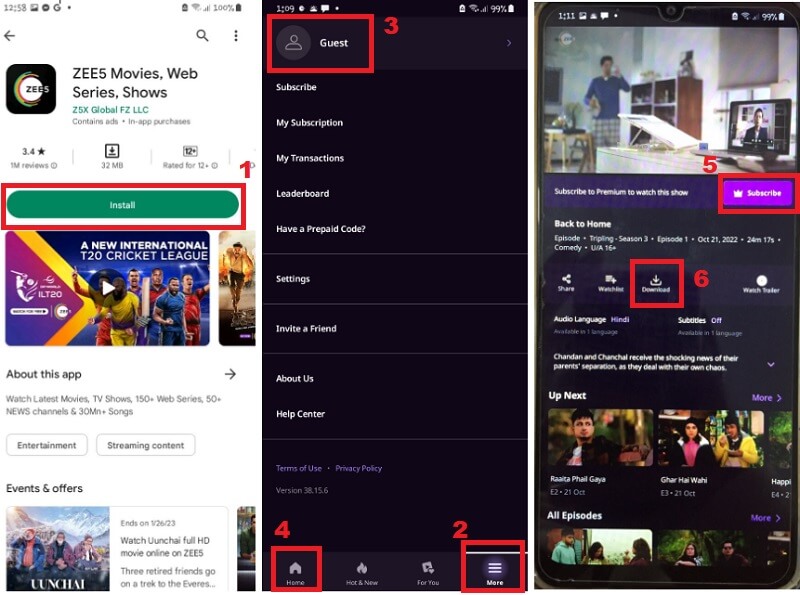Tap the 32 MB download size icon
Image resolution: width=800 pixels, height=595 pixels.
112,151
